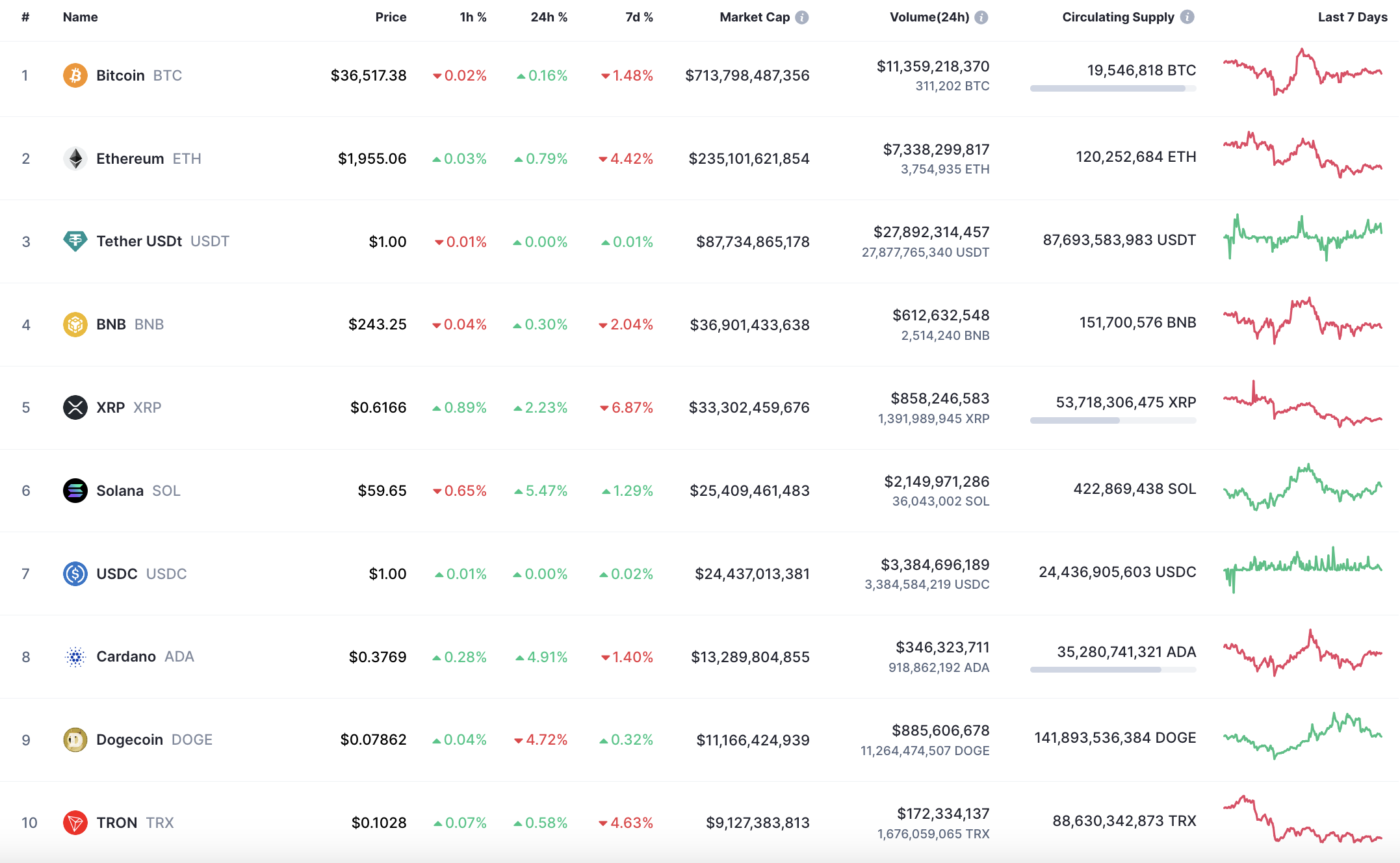Click the TRON logo icon
This screenshot has width=1400, height=863.
point(75,823)
